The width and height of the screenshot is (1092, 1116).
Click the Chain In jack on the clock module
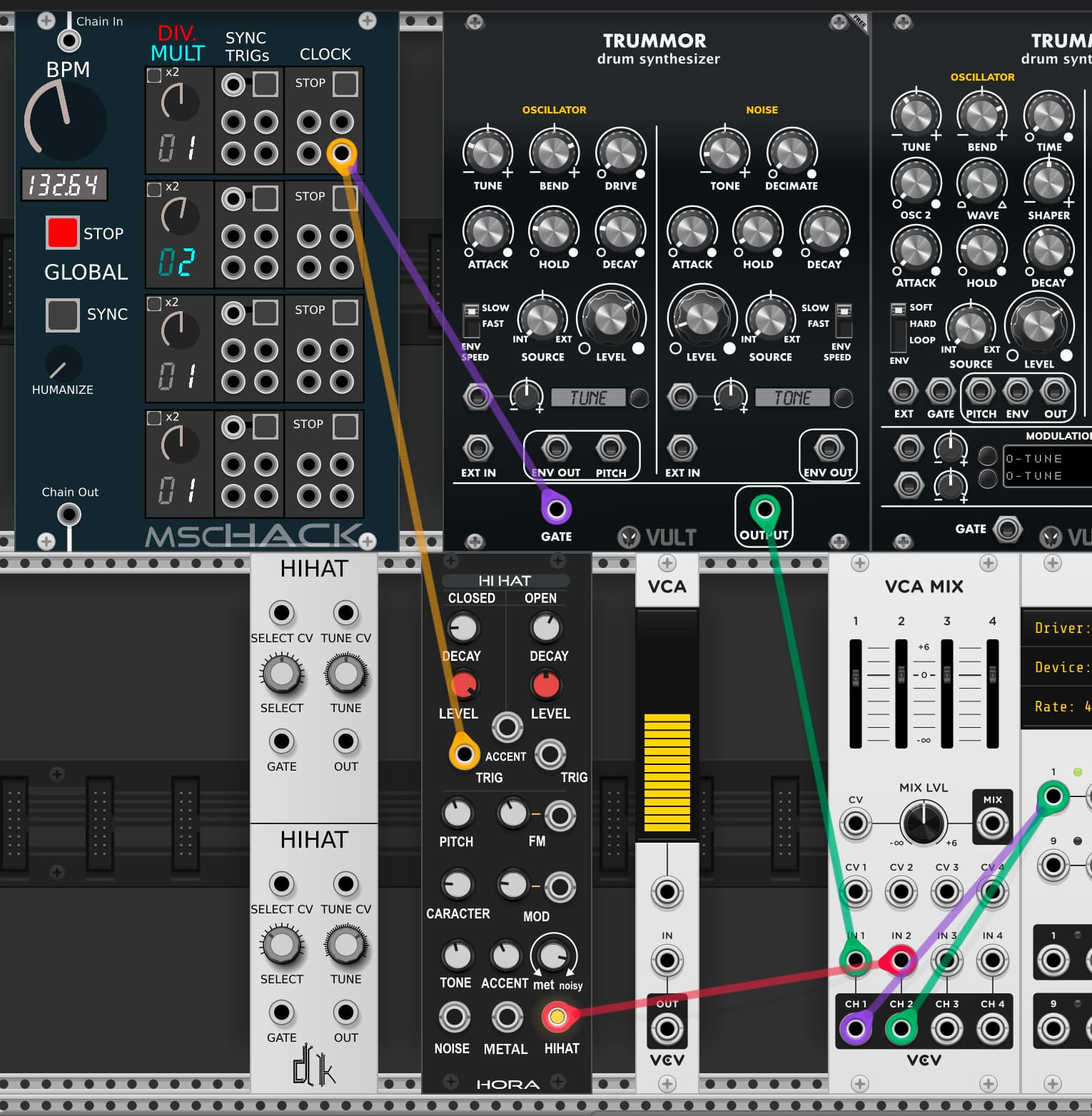point(69,41)
